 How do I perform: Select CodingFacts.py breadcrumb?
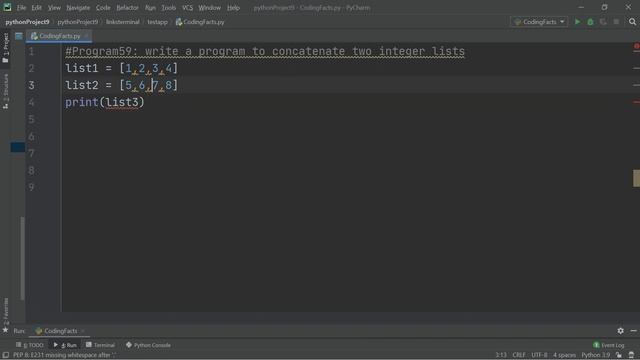(200, 22)
